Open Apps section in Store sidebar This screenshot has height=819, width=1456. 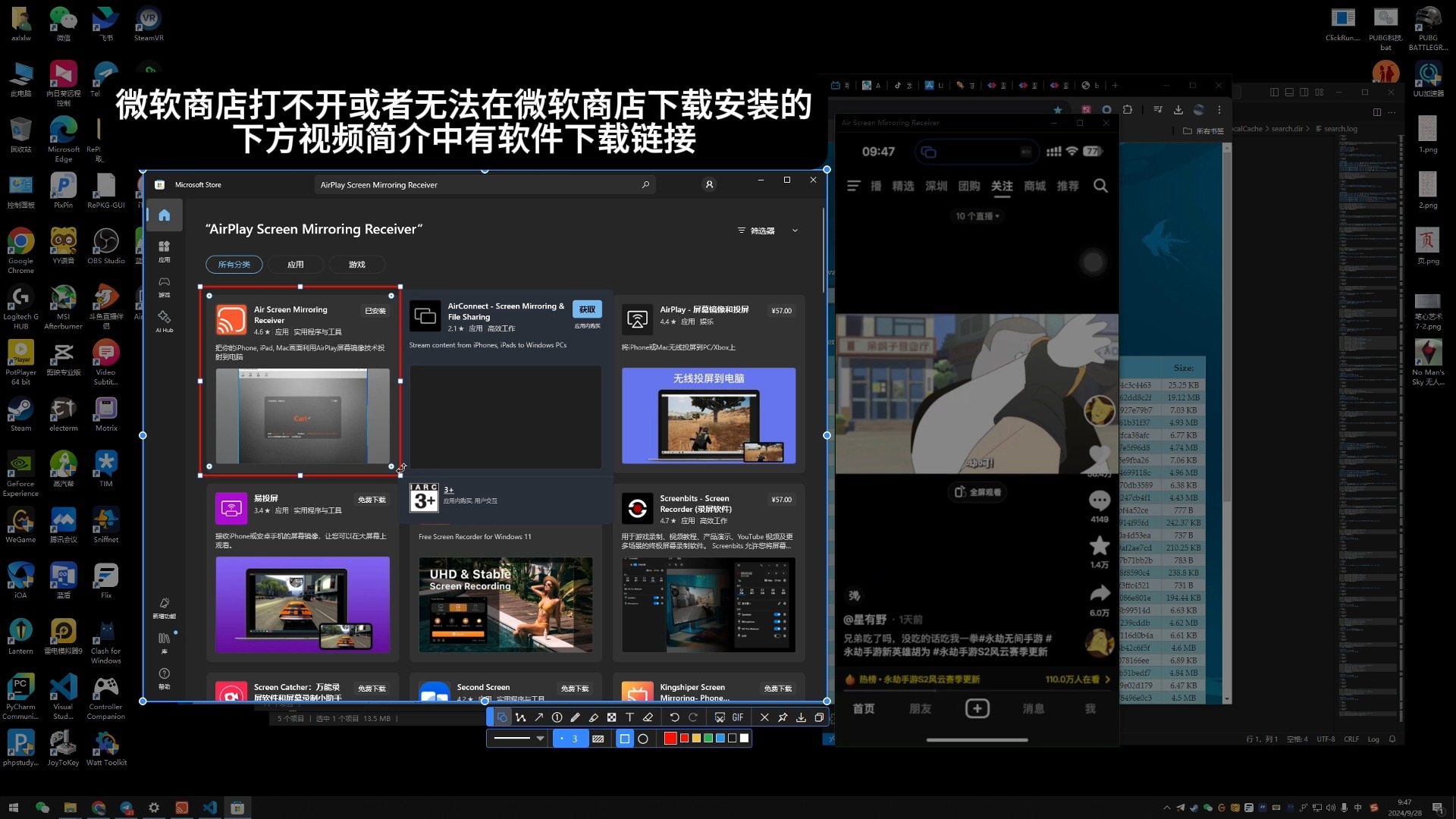(x=164, y=251)
